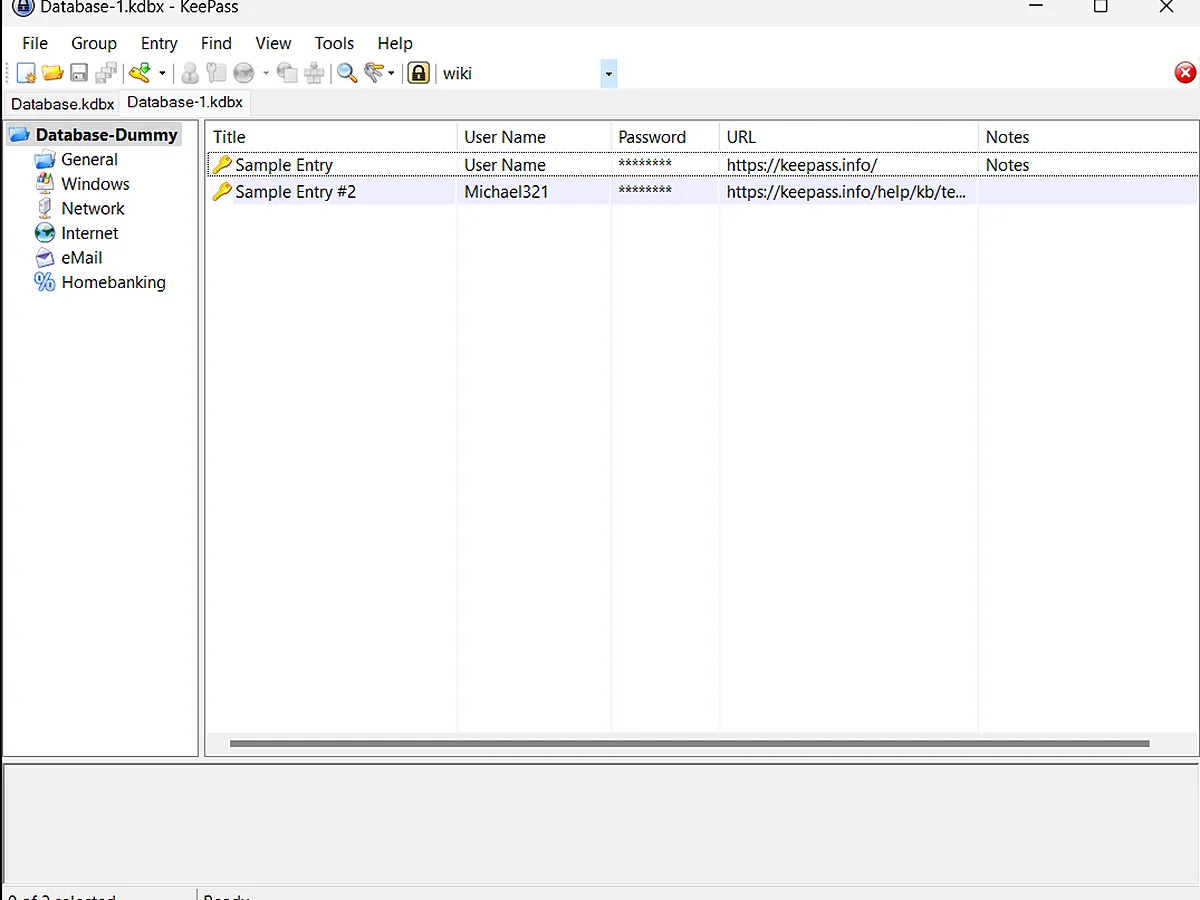The width and height of the screenshot is (1200, 900).
Task: Click the horizontal scrollbar of the entry list
Action: [x=689, y=744]
